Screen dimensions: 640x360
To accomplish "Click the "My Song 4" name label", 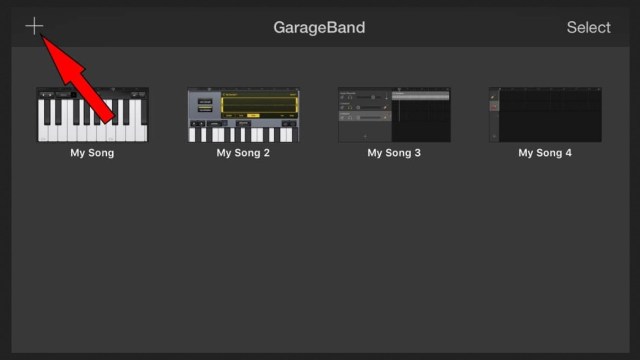I will (x=545, y=153).
